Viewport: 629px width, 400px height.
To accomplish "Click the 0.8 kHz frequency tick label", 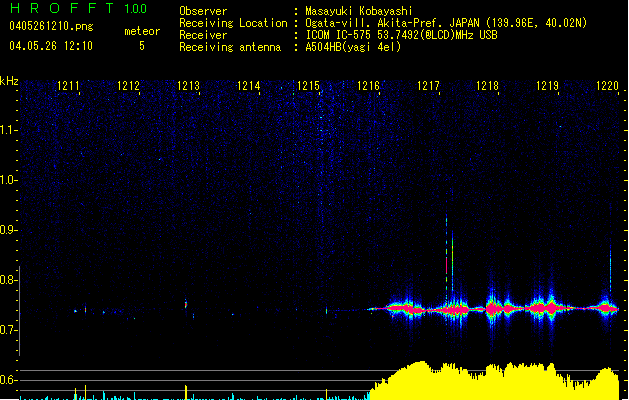I will (7, 280).
